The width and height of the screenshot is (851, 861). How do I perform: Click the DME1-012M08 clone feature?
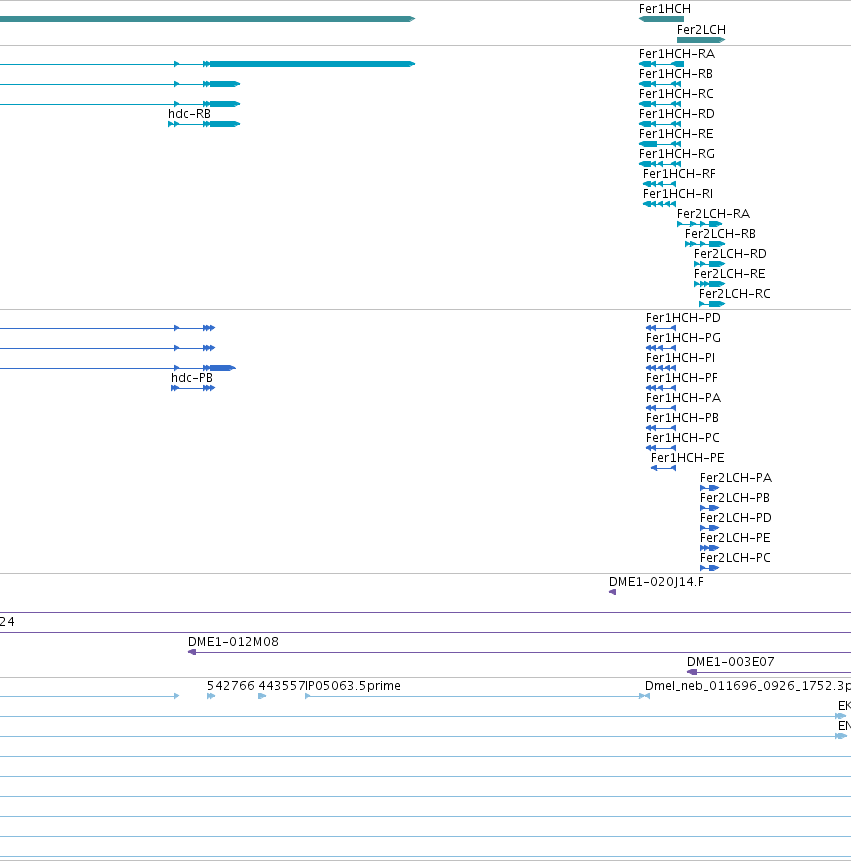(519, 652)
